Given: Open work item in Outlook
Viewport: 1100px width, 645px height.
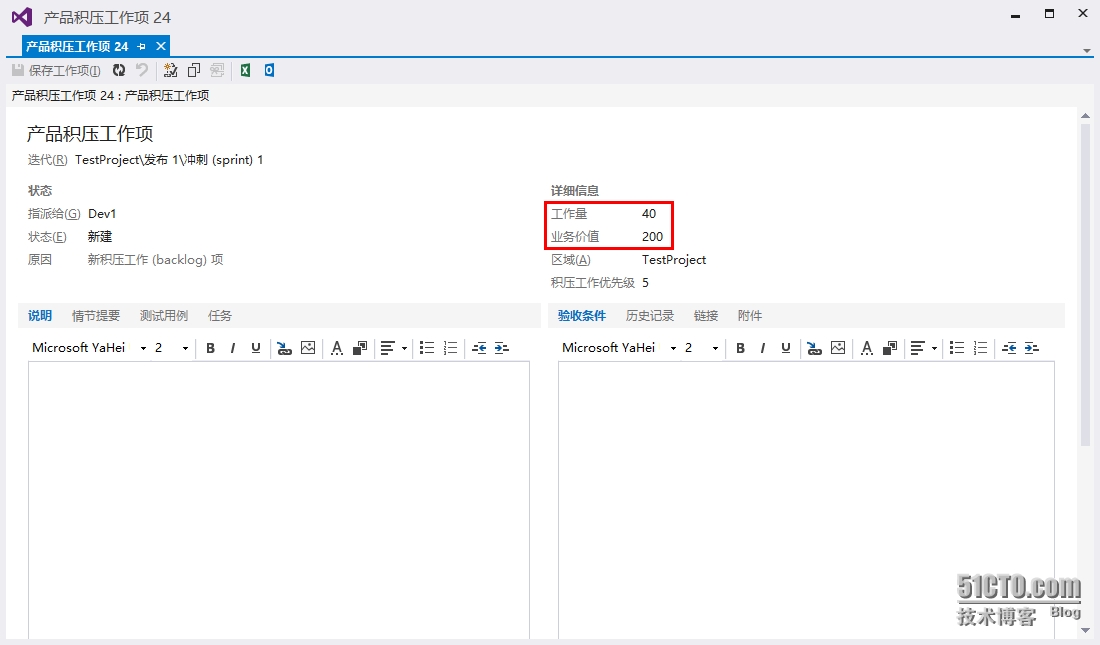Looking at the screenshot, I should (x=269, y=70).
